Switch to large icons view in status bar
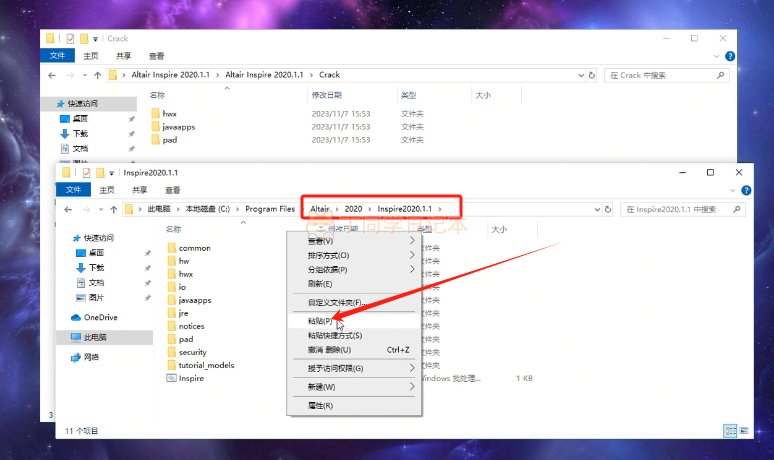The height and width of the screenshot is (460, 774). coord(744,430)
